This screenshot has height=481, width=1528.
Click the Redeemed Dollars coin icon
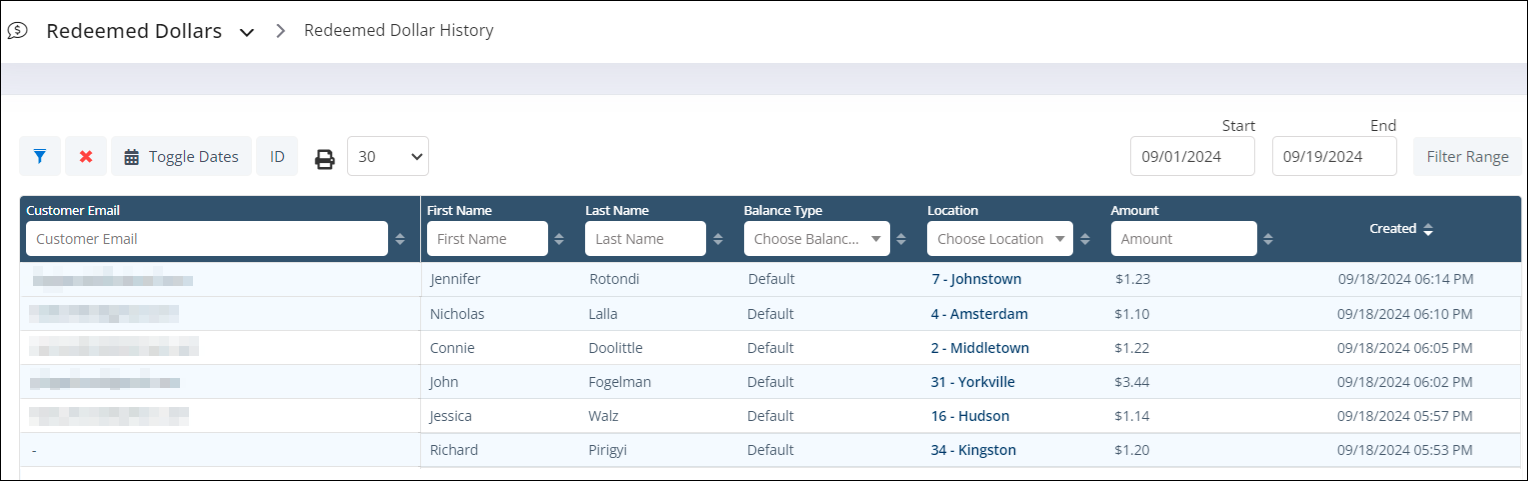[x=17, y=31]
